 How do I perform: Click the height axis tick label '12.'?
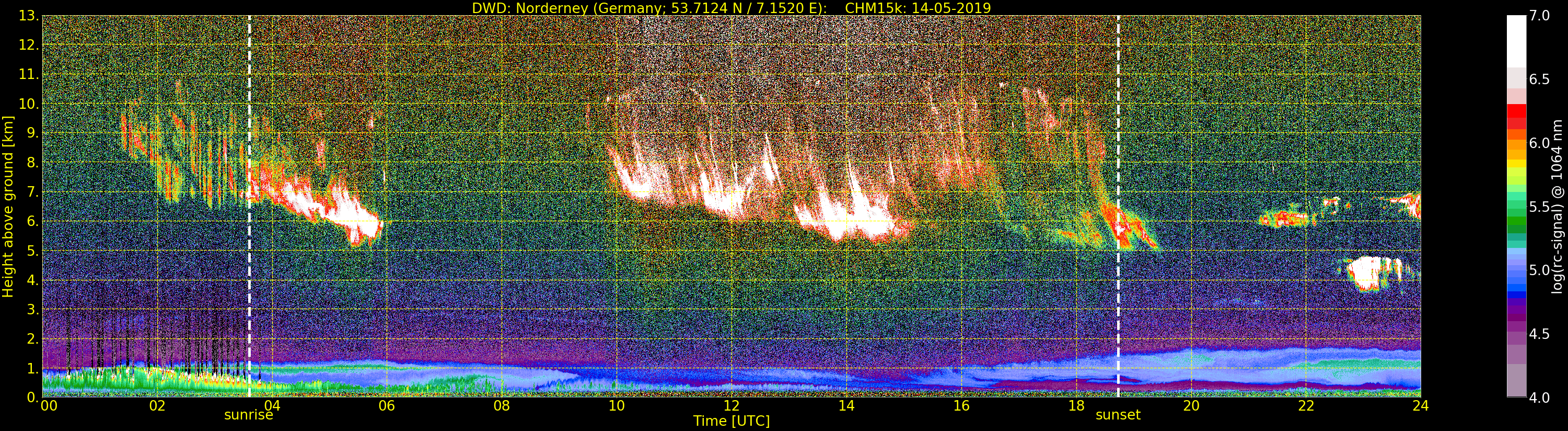(29, 45)
